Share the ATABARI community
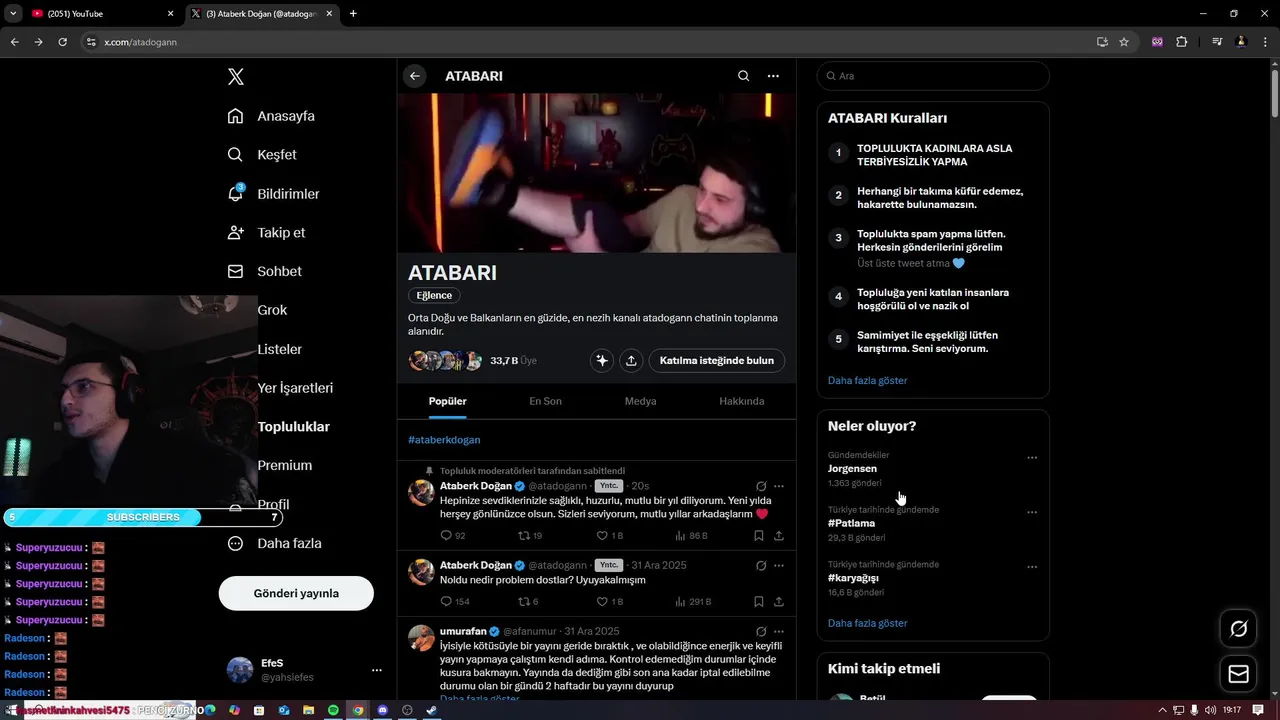The image size is (1280, 720). [x=631, y=361]
